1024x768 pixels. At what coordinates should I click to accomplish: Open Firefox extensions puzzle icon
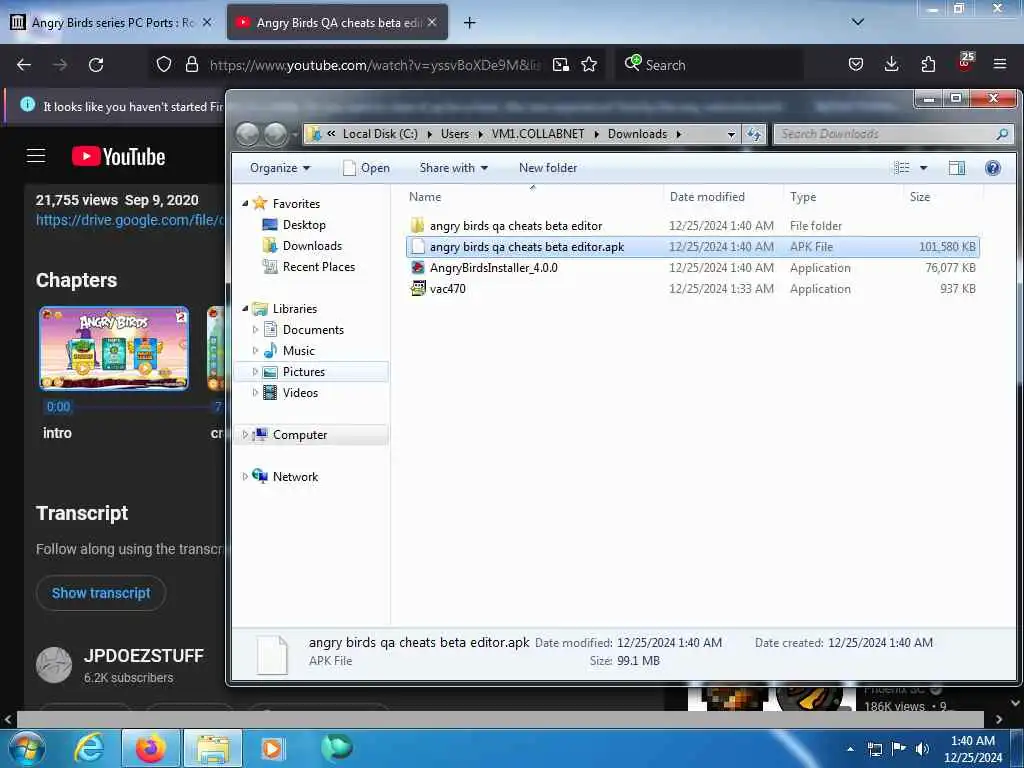928,64
